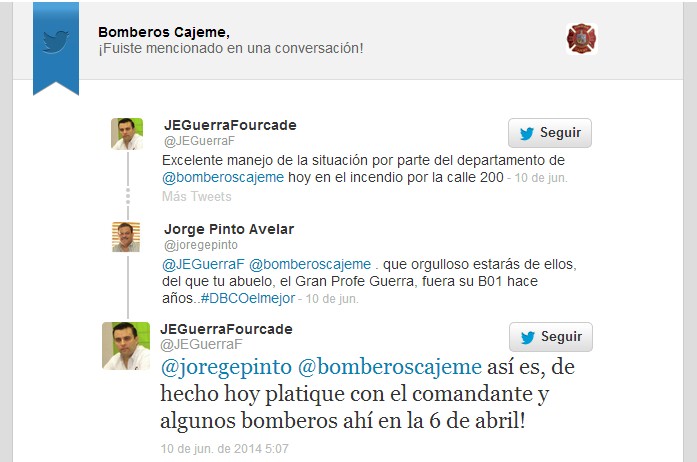Open Jorge Pinto Avelar's profile picture
Screen dimensions: 697x462
coord(126,237)
